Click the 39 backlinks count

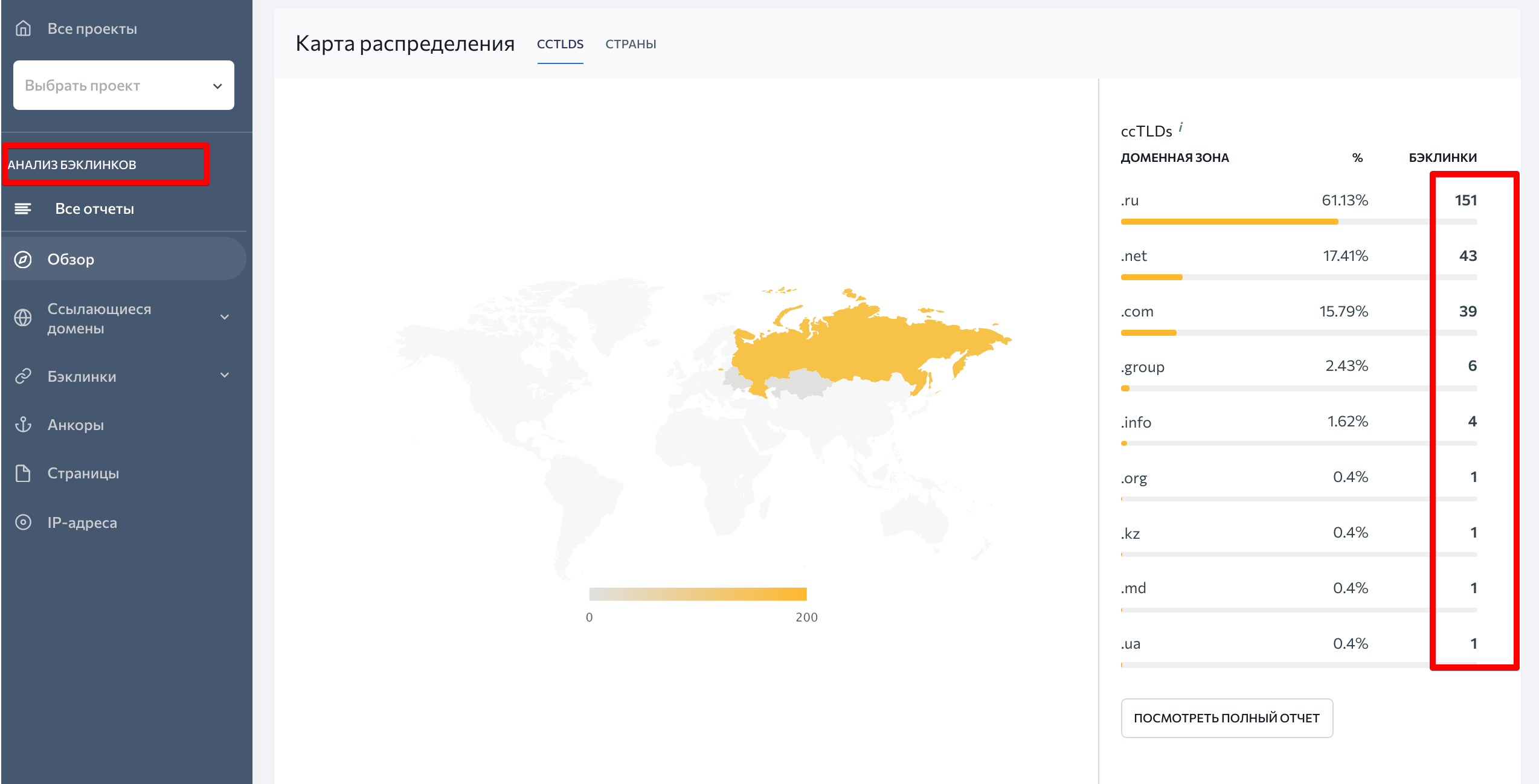tap(1468, 312)
